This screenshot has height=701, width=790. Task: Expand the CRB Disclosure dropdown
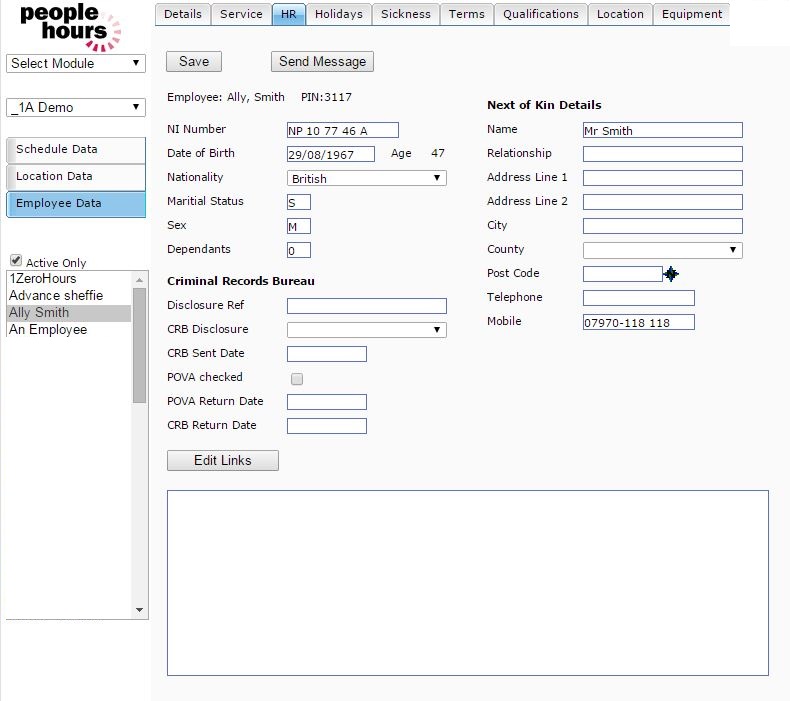[x=366, y=329]
